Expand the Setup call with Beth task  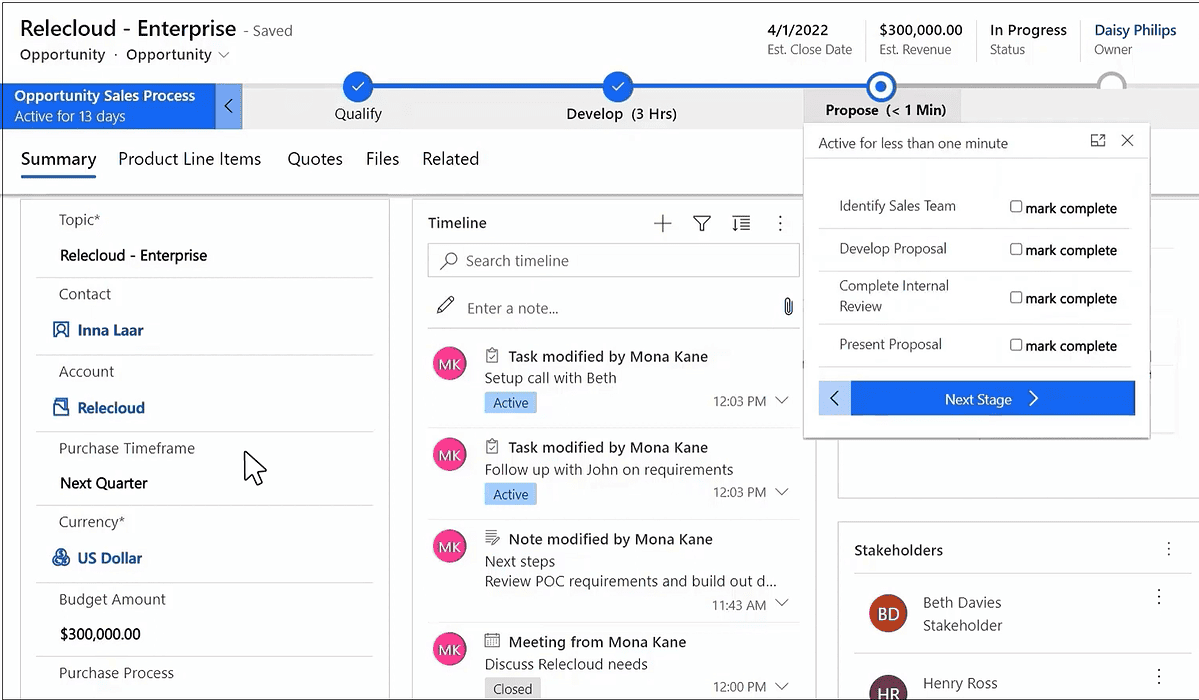pos(781,400)
